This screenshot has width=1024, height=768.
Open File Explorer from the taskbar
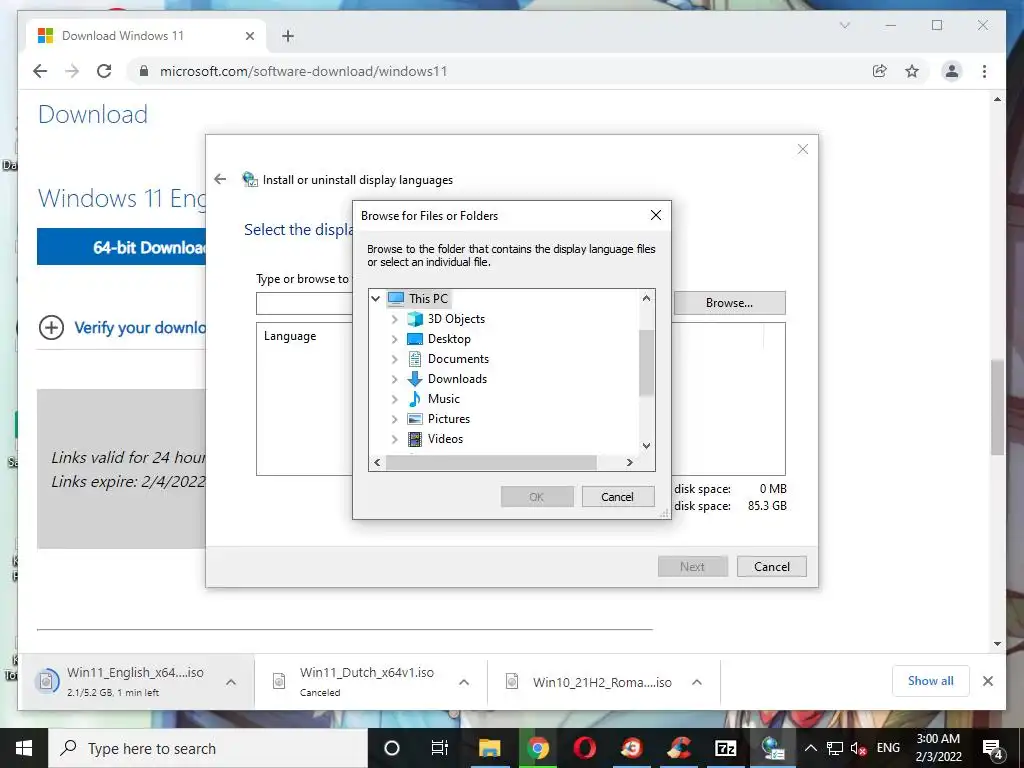489,748
